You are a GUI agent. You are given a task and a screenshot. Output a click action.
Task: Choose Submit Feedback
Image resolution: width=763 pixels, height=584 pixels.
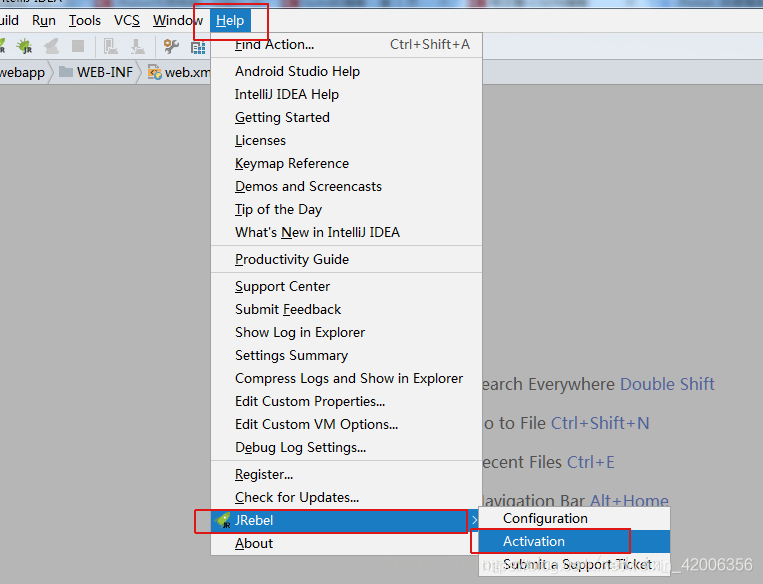(346, 310)
